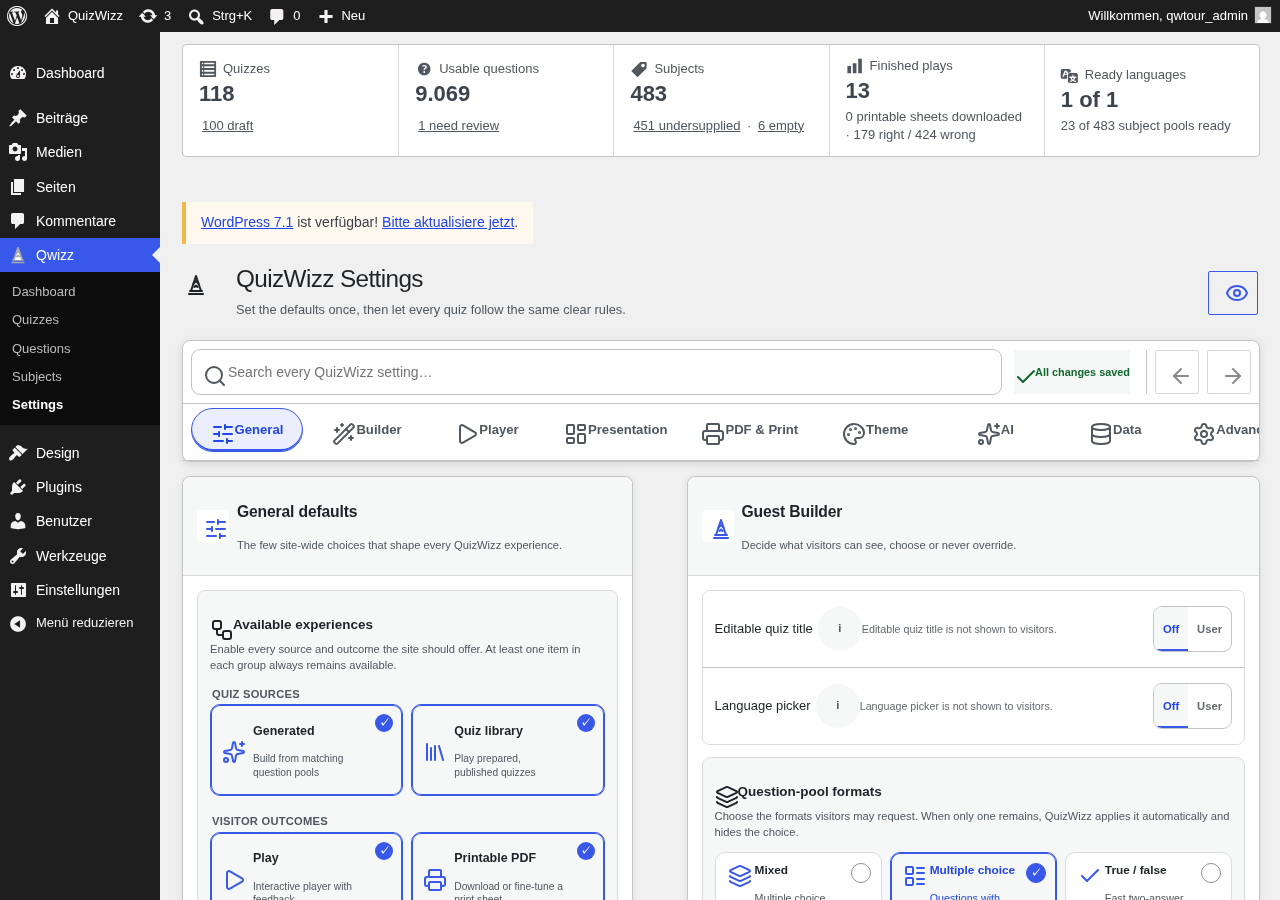Click the Willkommen, qwtour_admin account text
The image size is (1280, 900).
[1168, 16]
